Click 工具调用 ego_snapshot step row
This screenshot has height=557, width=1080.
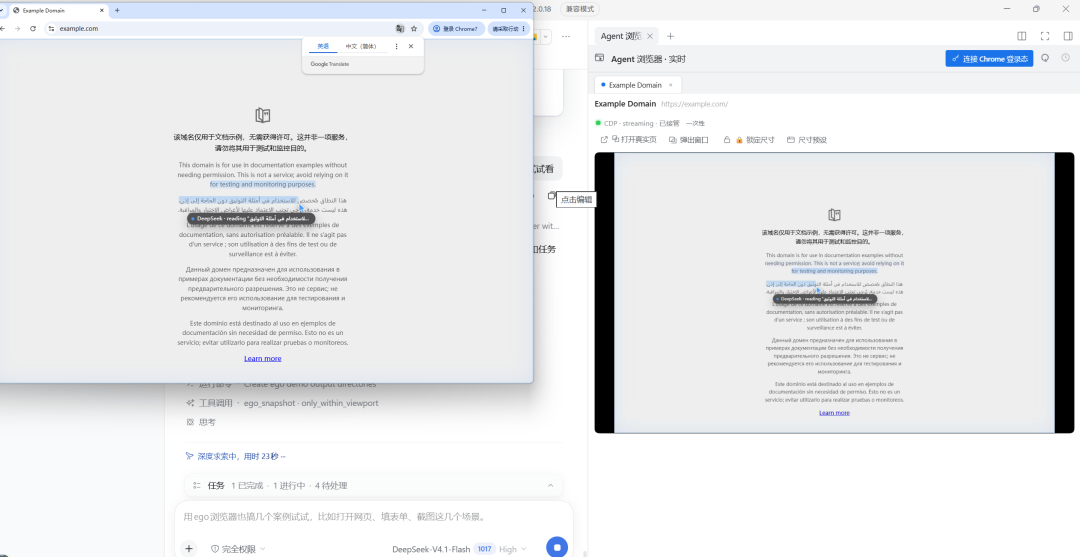point(282,403)
